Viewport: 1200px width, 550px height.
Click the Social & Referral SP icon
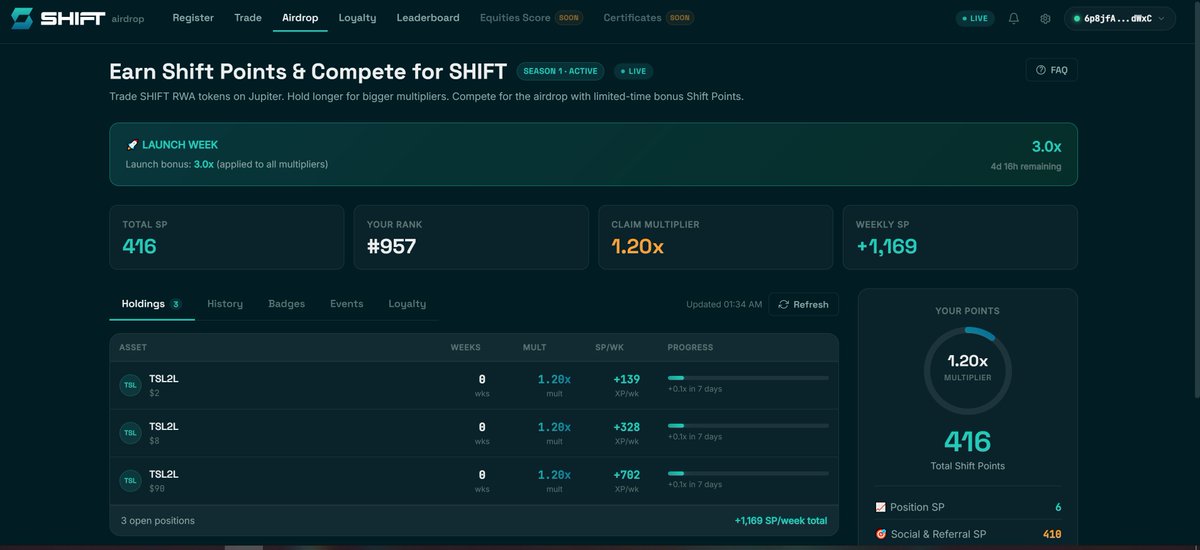(881, 534)
